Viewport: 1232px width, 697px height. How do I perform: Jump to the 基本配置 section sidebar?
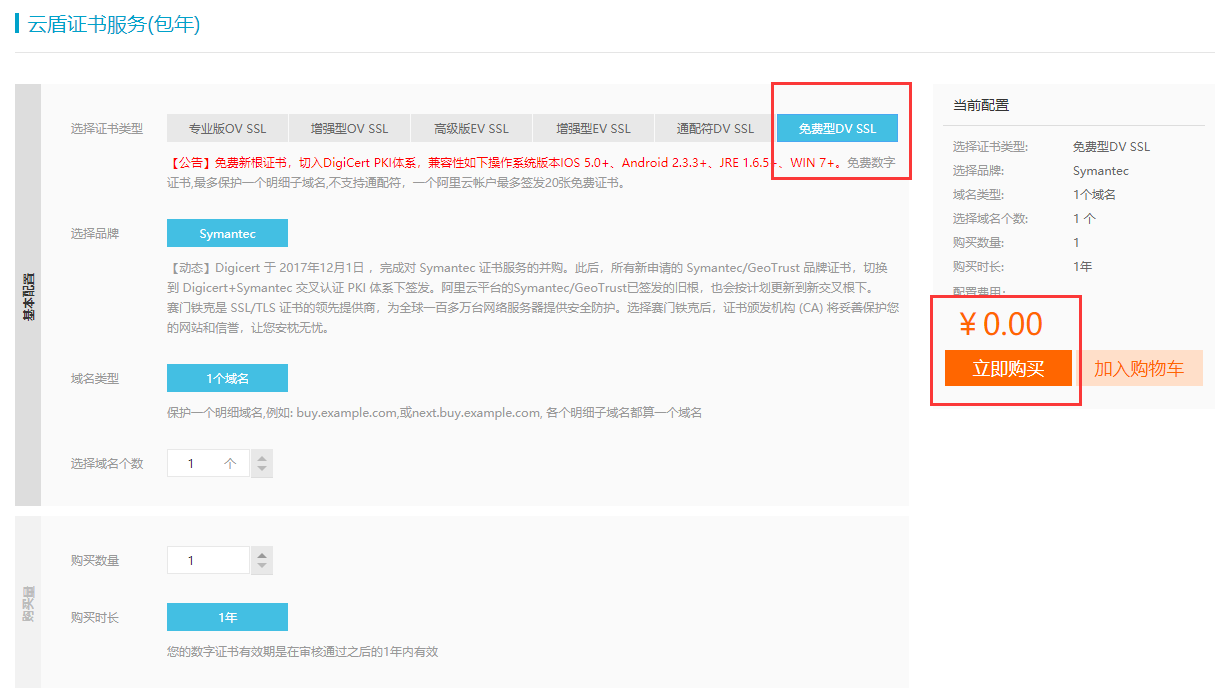click(28, 295)
